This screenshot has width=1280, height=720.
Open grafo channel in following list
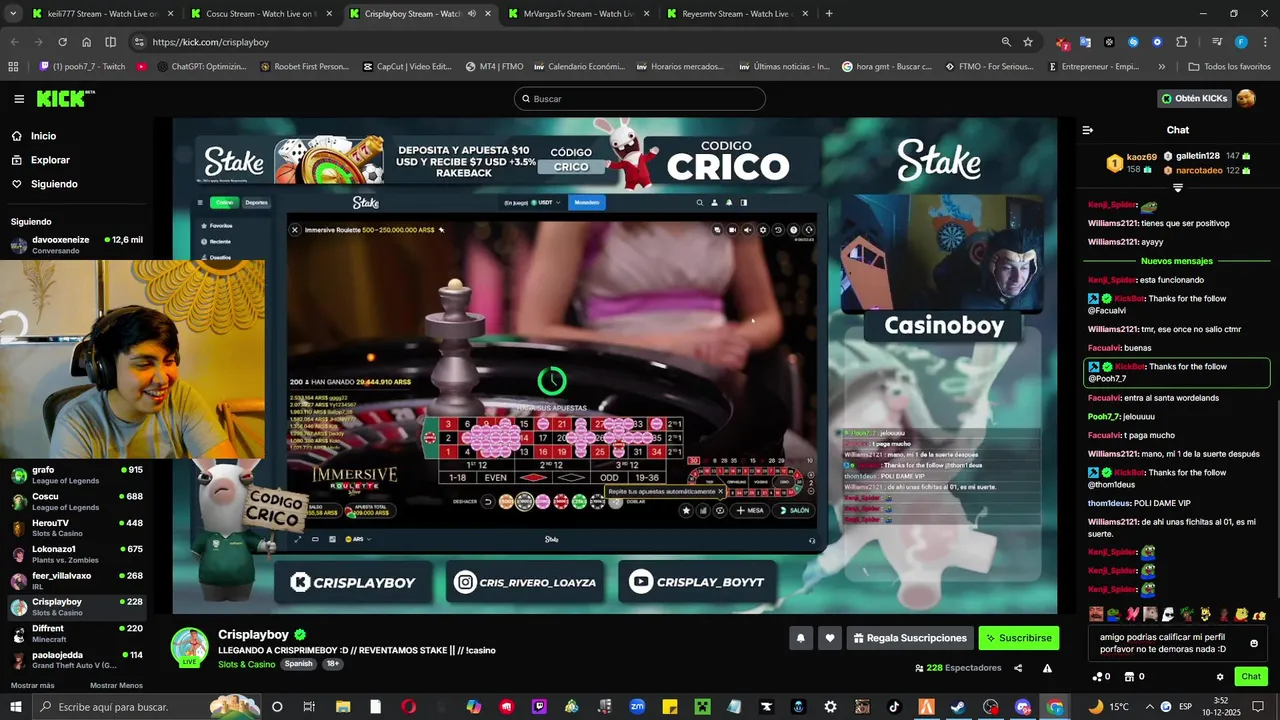77,474
